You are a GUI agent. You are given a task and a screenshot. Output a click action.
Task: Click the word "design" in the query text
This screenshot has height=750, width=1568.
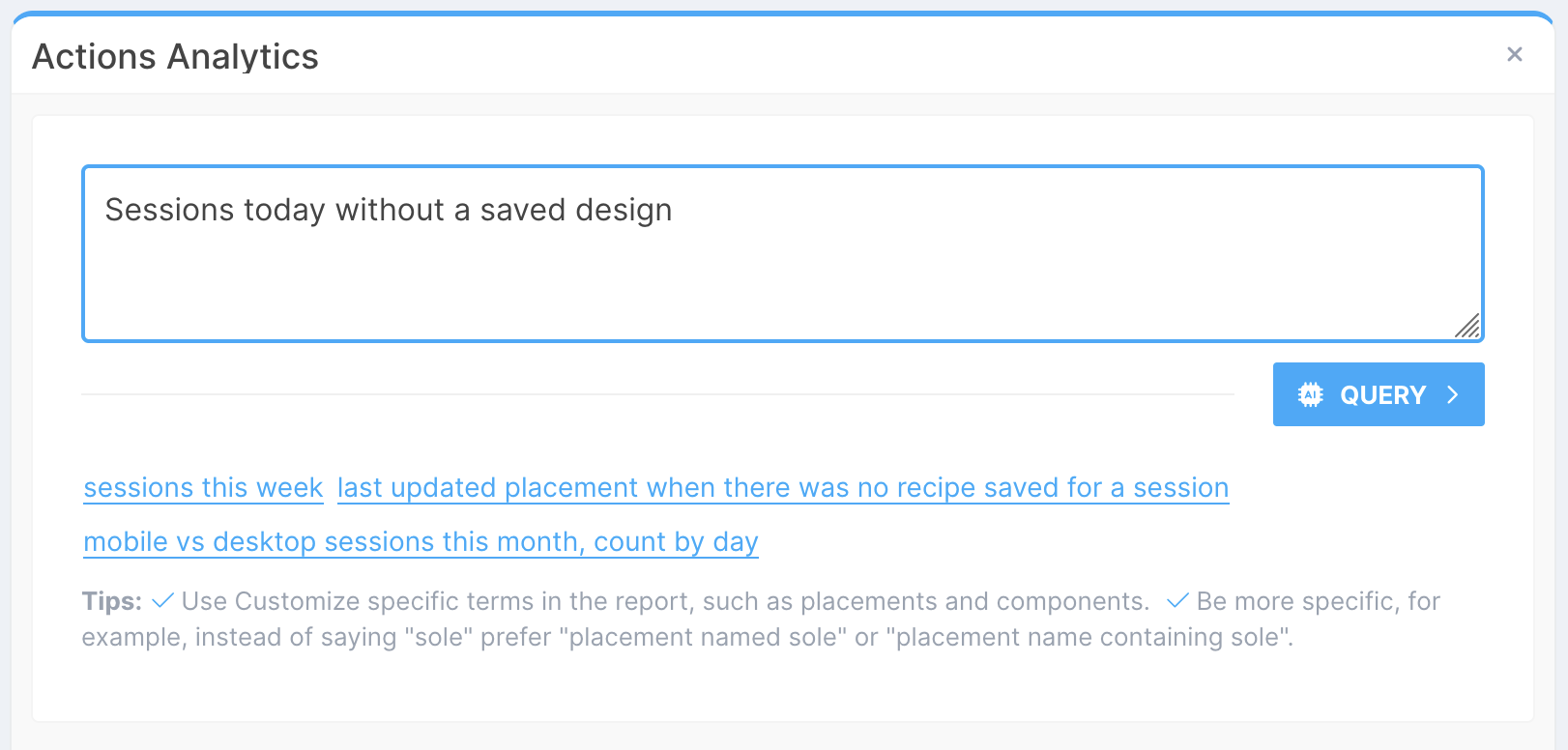(624, 211)
